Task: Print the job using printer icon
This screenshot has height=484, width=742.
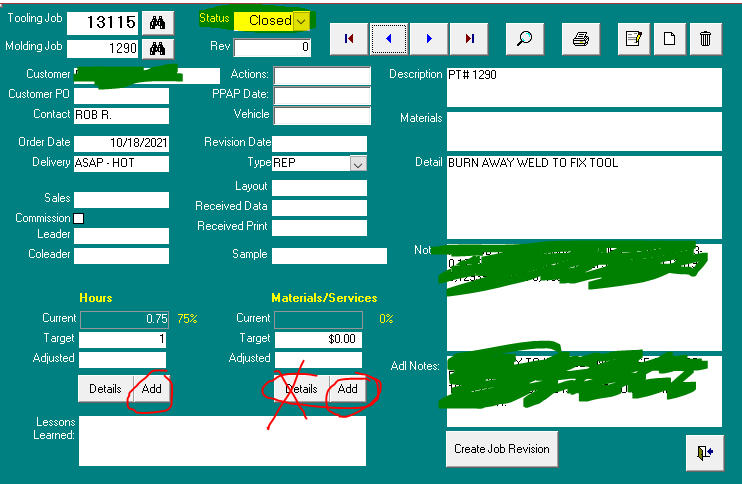Action: (x=580, y=39)
